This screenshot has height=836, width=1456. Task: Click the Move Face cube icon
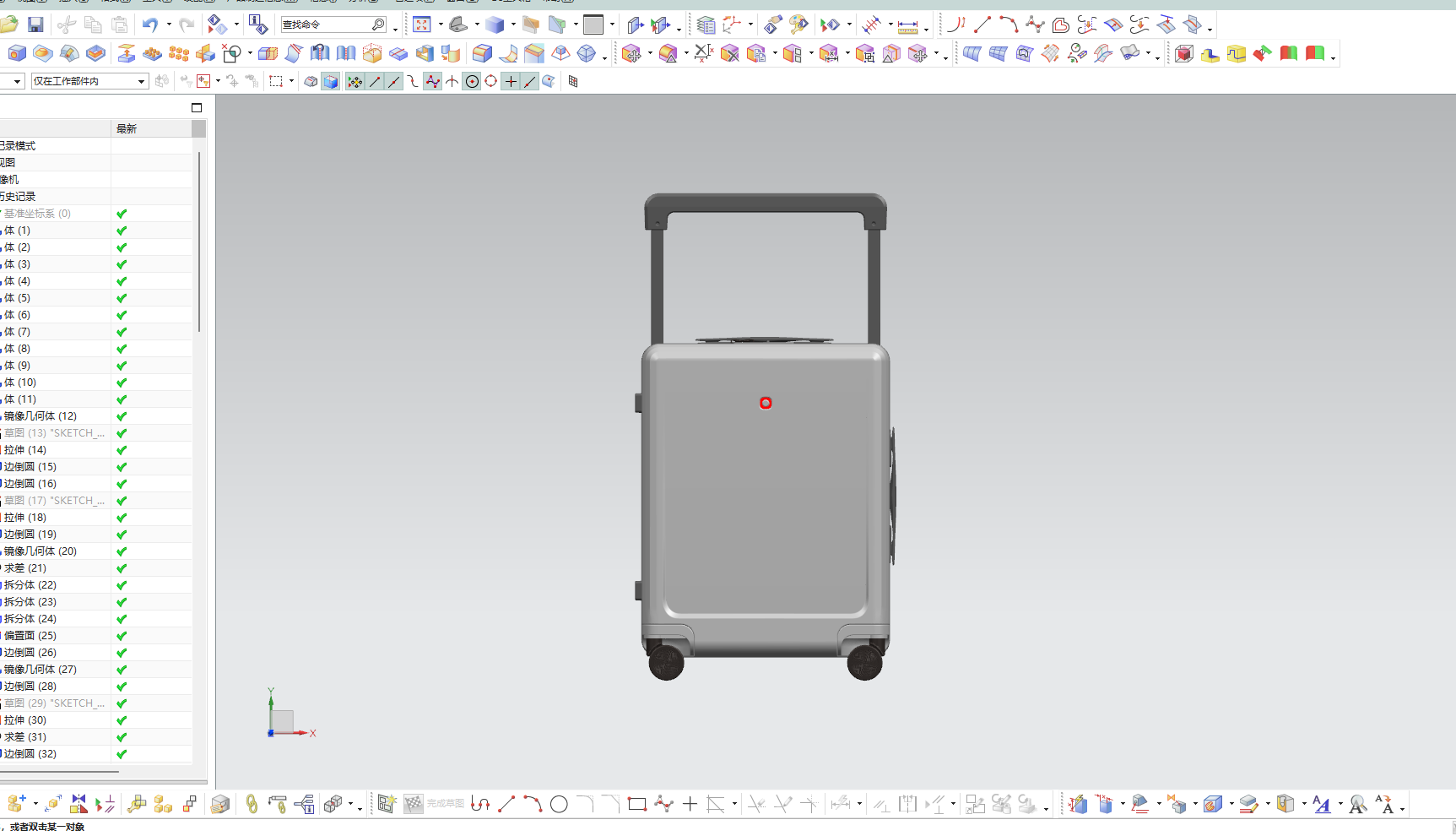(x=631, y=54)
